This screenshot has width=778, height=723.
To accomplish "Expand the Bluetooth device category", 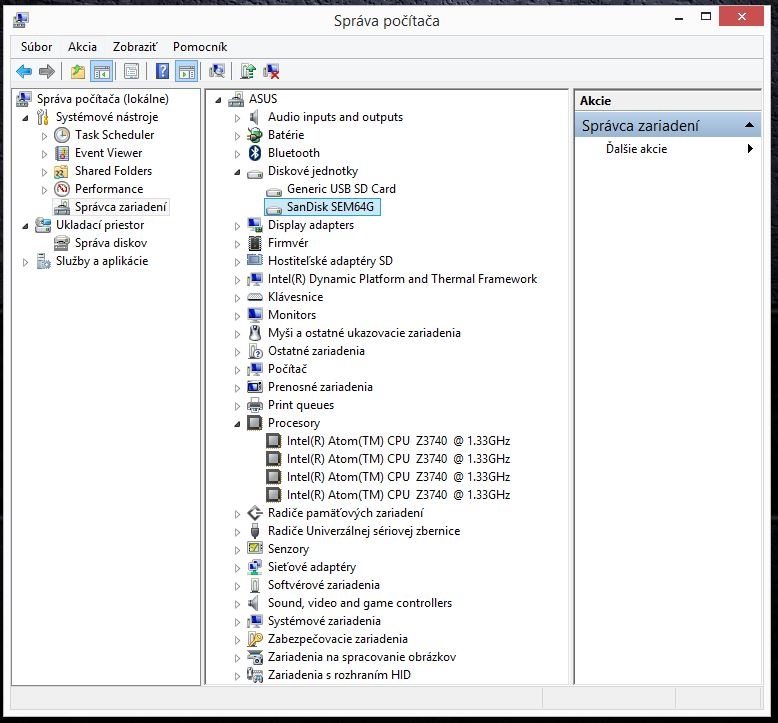I will pos(238,153).
